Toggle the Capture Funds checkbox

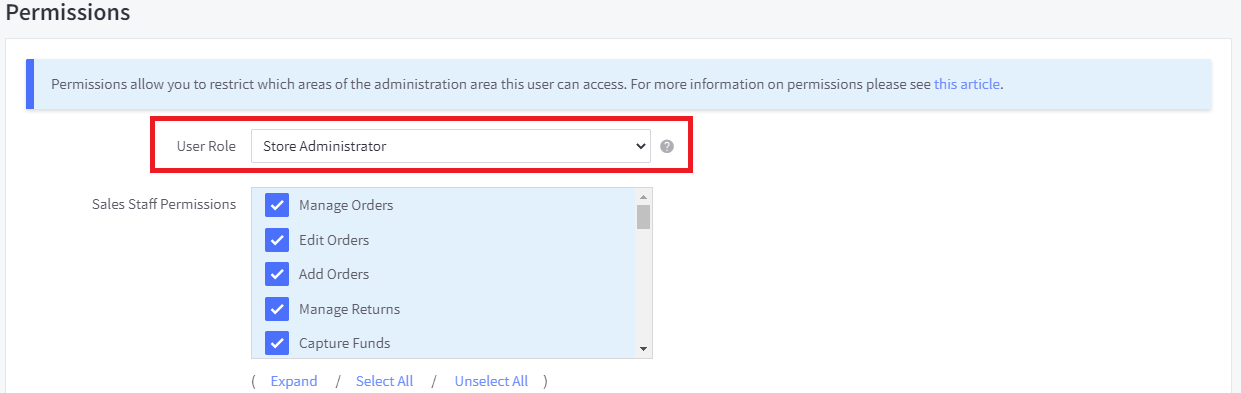[277, 343]
